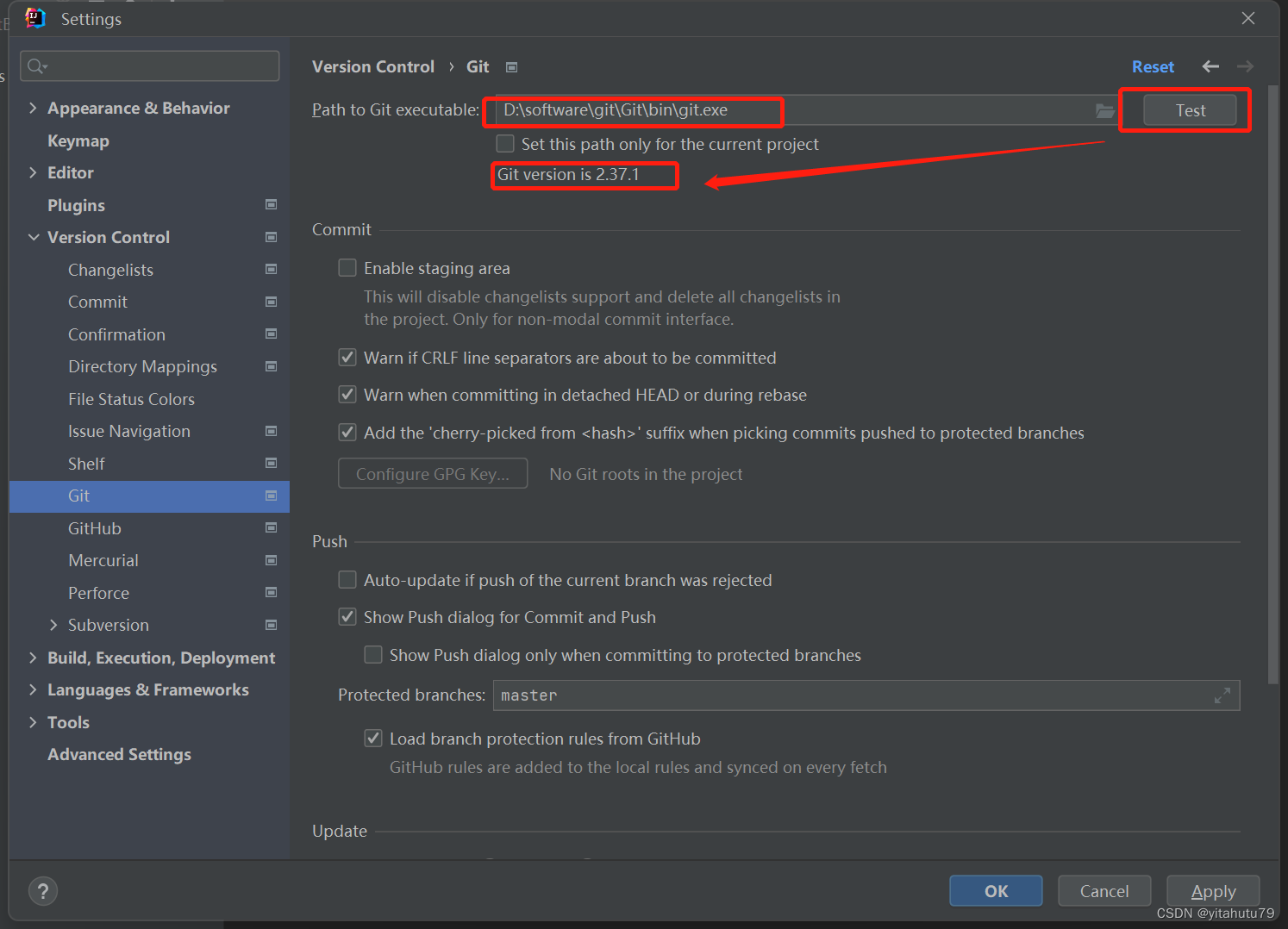
Task: Open GitHub settings page
Action: pos(95,528)
